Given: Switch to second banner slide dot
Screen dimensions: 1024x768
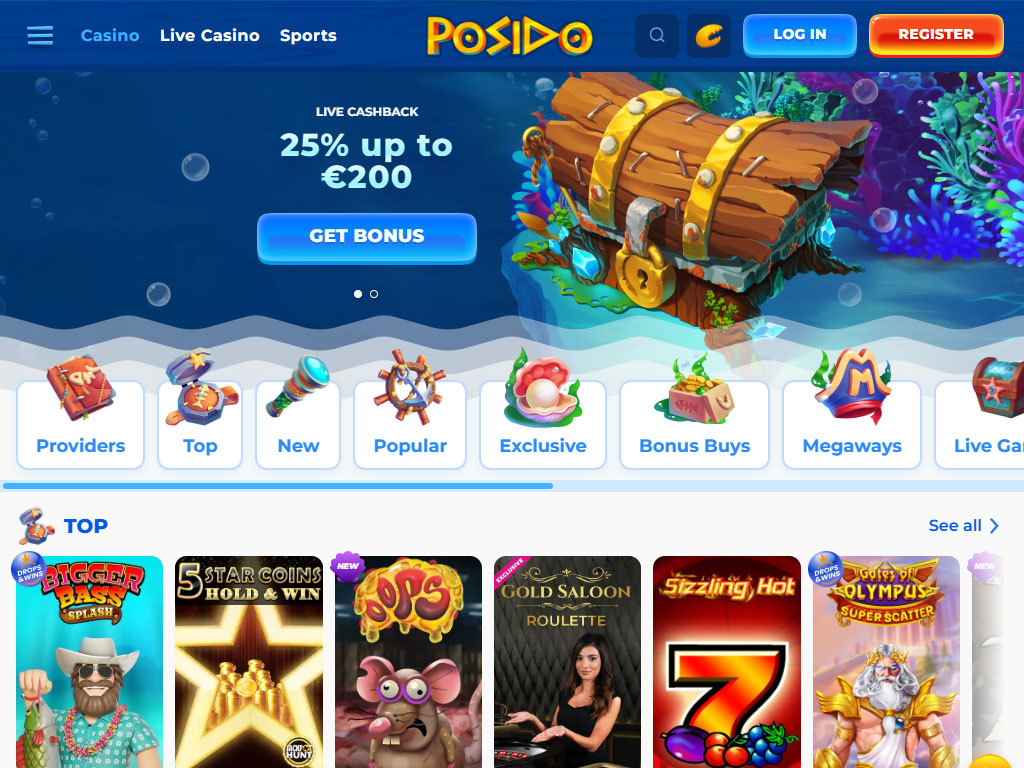Looking at the screenshot, I should tap(374, 294).
